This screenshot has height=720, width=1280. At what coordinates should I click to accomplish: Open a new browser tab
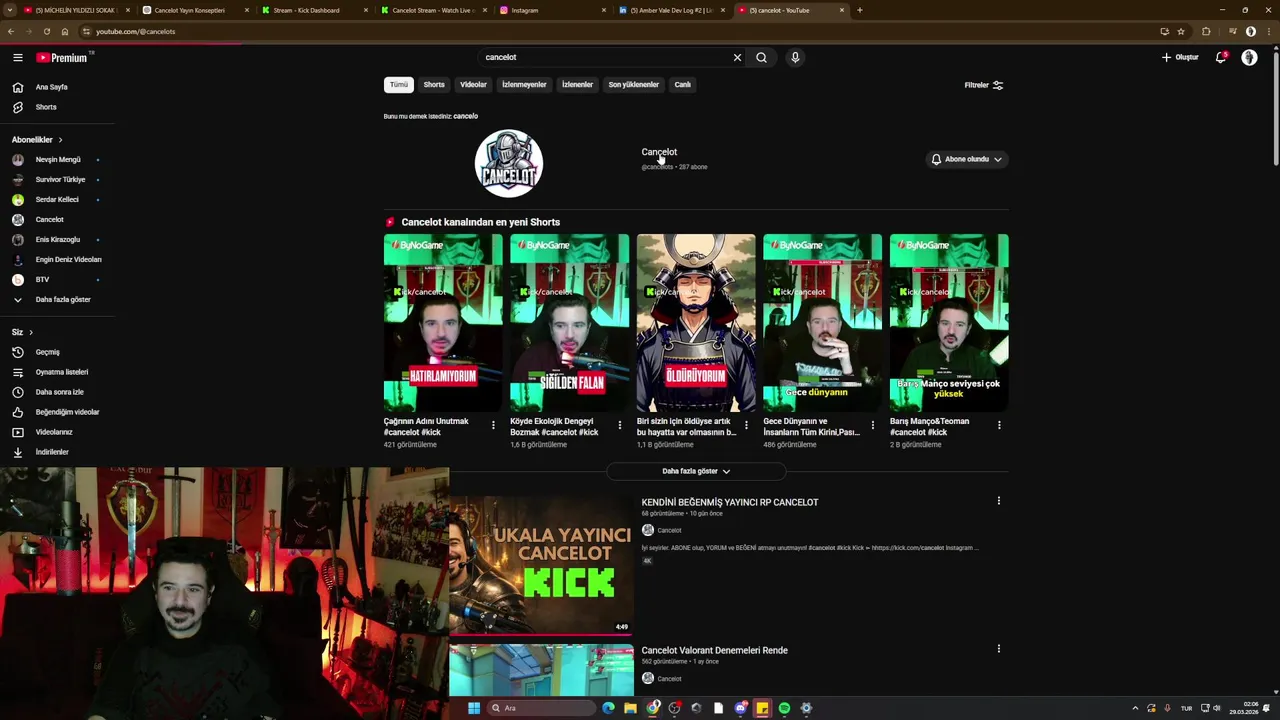click(859, 10)
